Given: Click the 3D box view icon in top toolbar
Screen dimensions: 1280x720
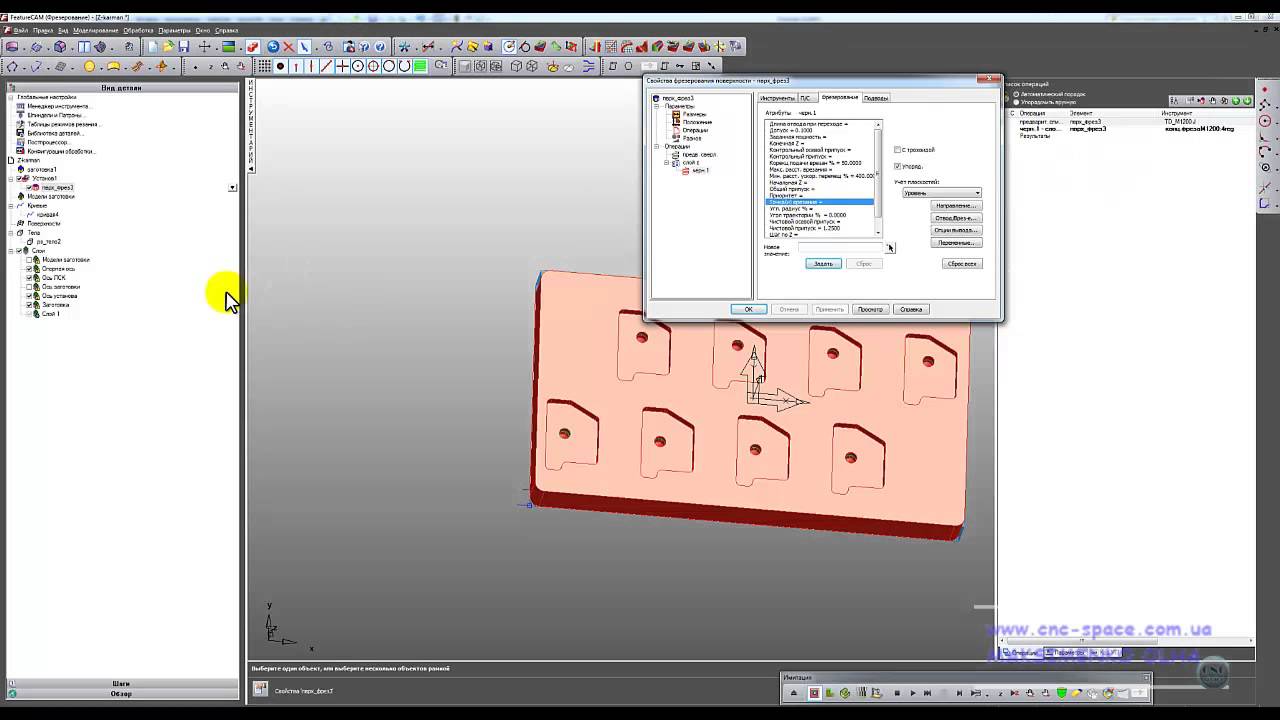Looking at the screenshot, I should point(60,47).
